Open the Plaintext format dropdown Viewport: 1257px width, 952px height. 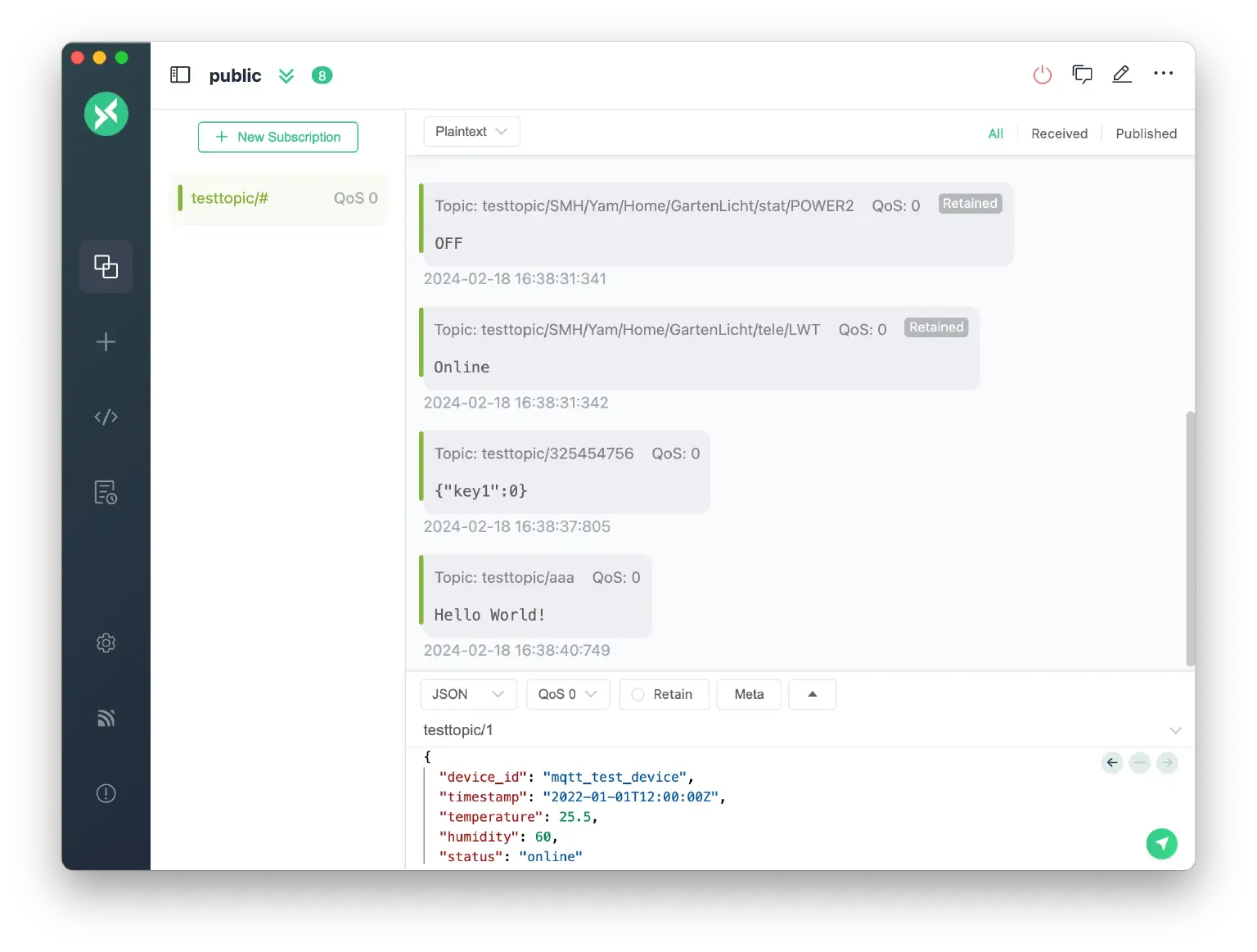click(471, 132)
